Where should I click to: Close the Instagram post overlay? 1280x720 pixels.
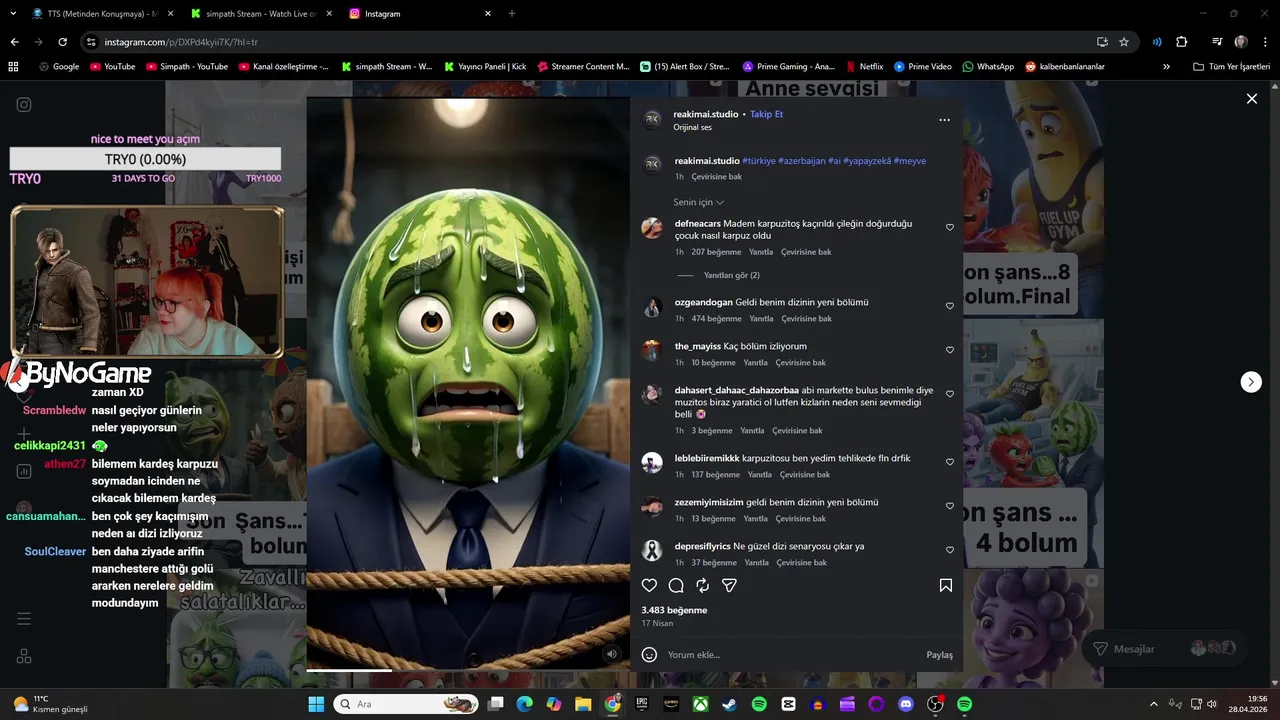coord(1251,98)
